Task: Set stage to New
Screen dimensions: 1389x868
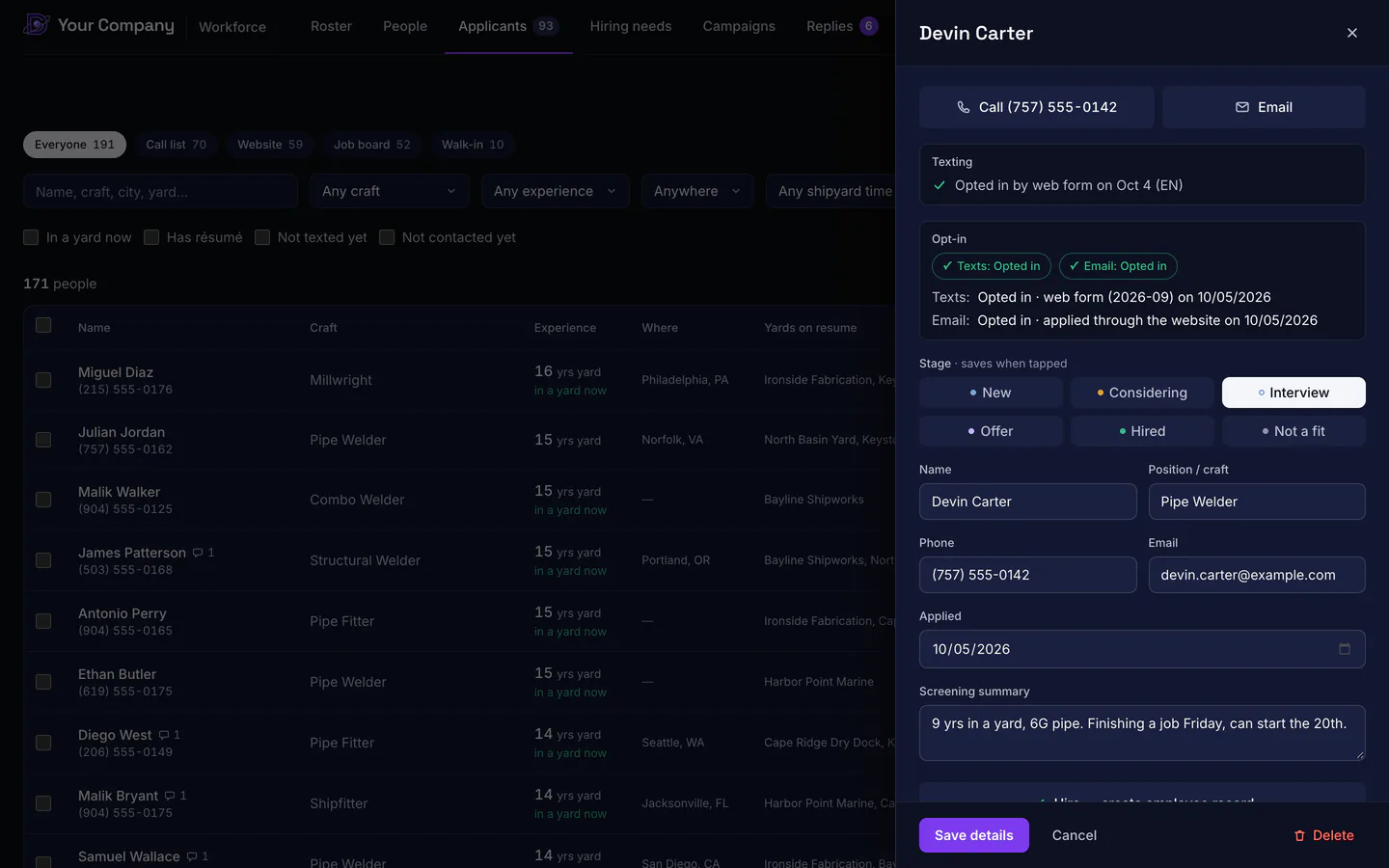Action: tap(991, 393)
